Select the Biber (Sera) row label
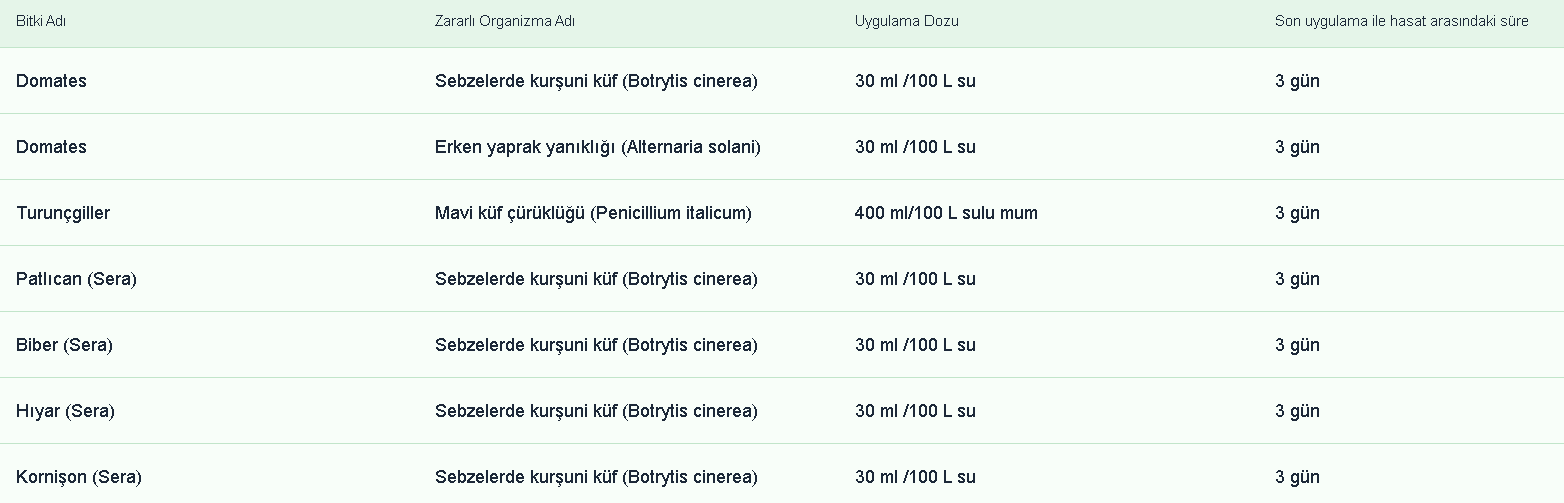1564x503 pixels. click(x=64, y=345)
